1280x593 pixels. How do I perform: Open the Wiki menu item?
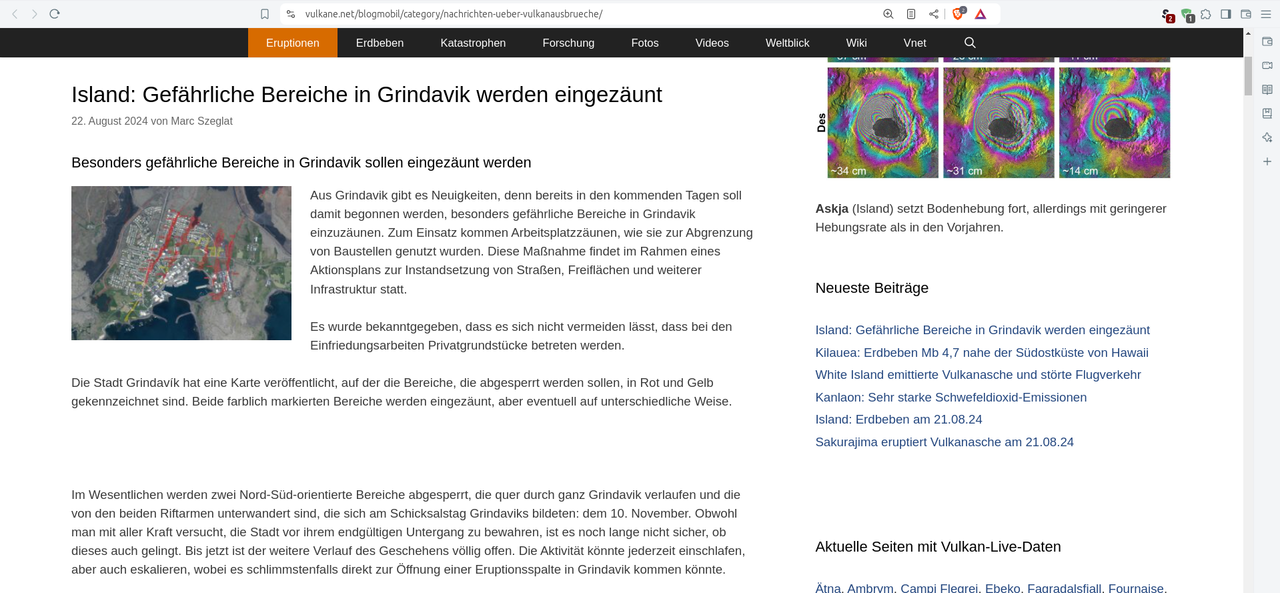[x=856, y=43]
